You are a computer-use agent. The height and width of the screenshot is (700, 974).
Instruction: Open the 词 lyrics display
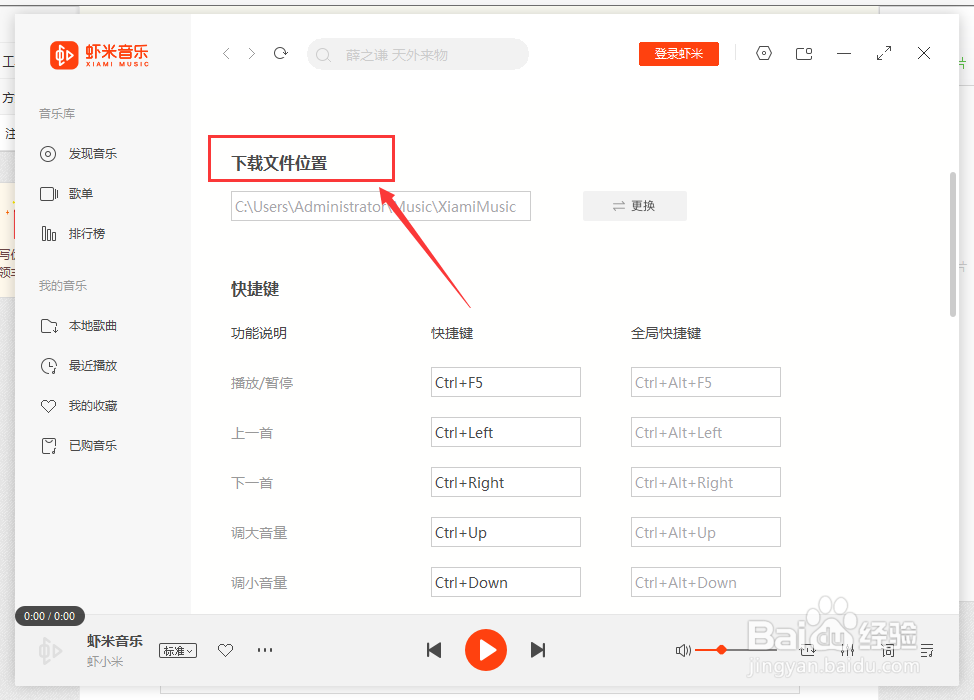888,650
